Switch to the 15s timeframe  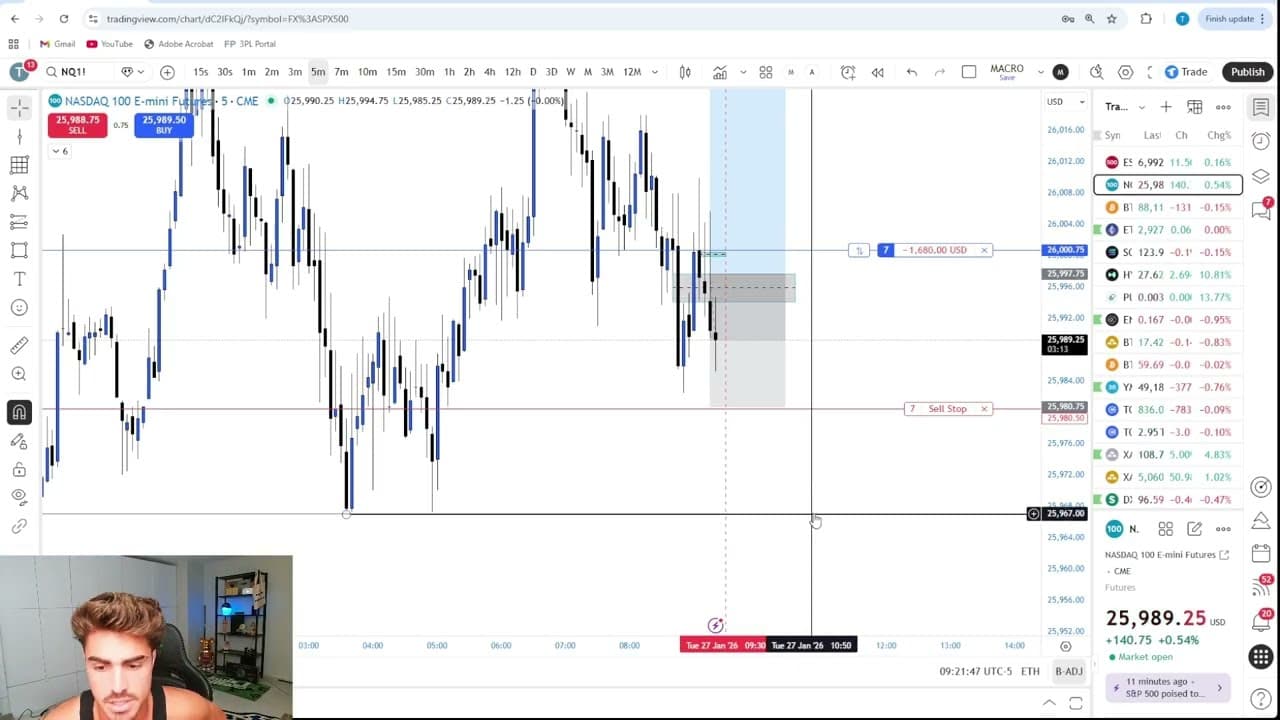coord(201,72)
